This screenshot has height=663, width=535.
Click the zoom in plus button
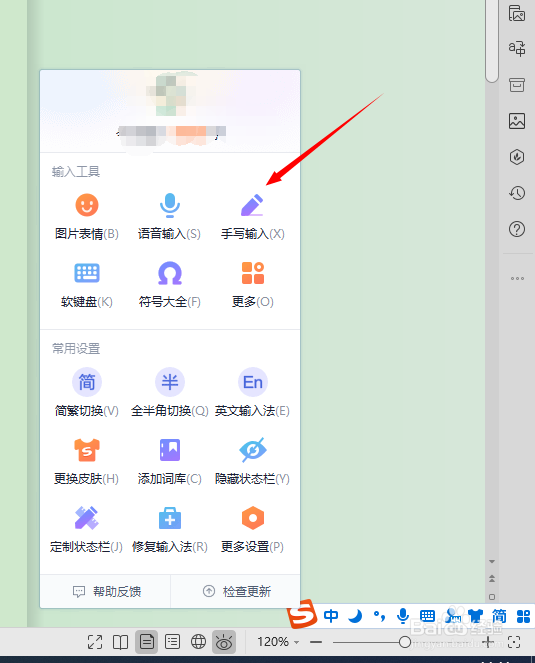(488, 642)
